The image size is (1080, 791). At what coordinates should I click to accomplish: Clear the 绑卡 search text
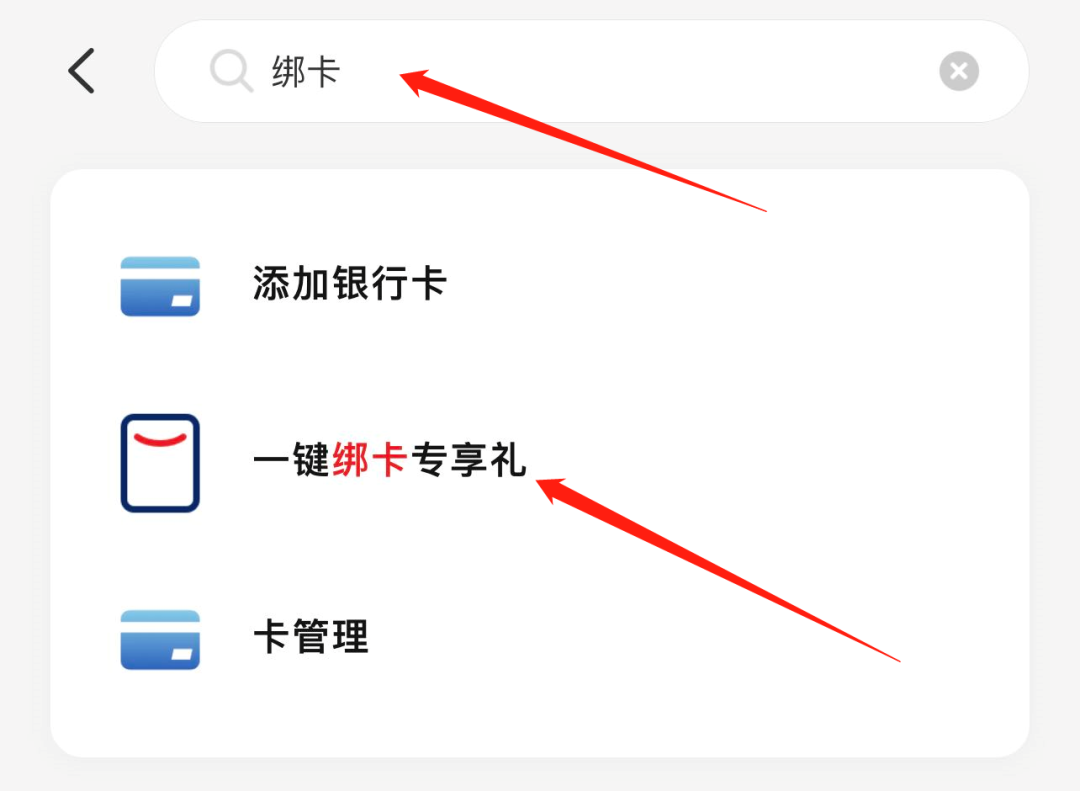[959, 71]
